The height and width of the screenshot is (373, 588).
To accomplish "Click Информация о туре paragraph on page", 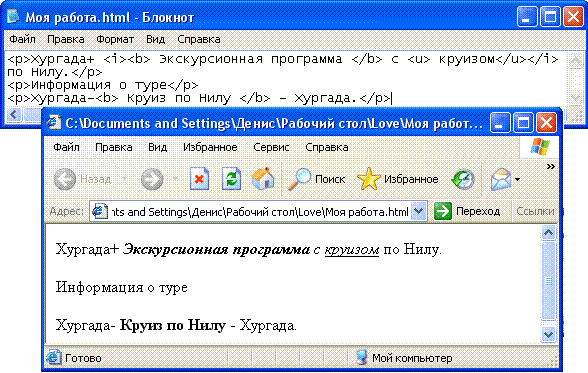I will (122, 288).
